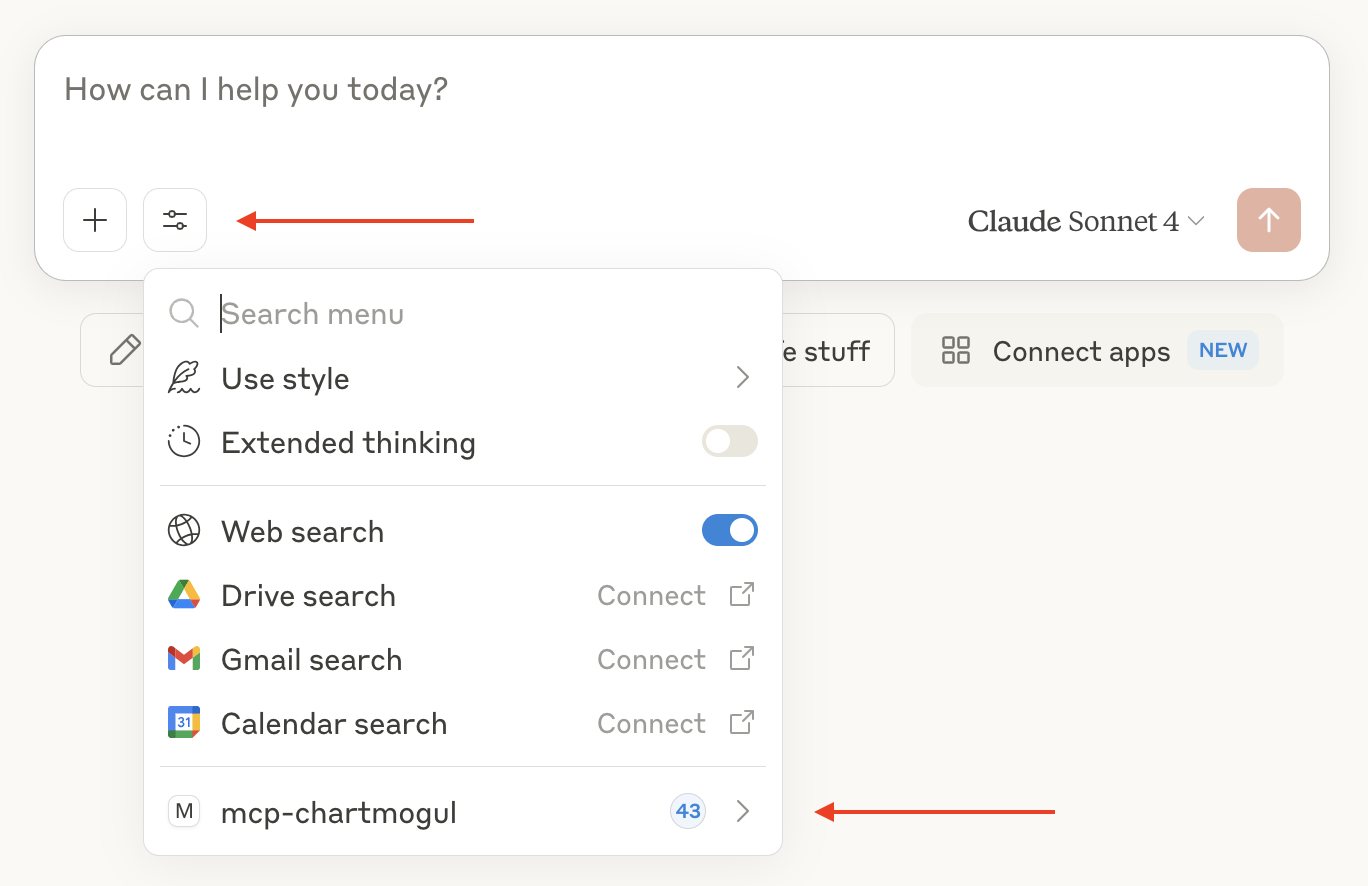Connect Drive search
Screen dimensions: 1368x886
pos(651,596)
